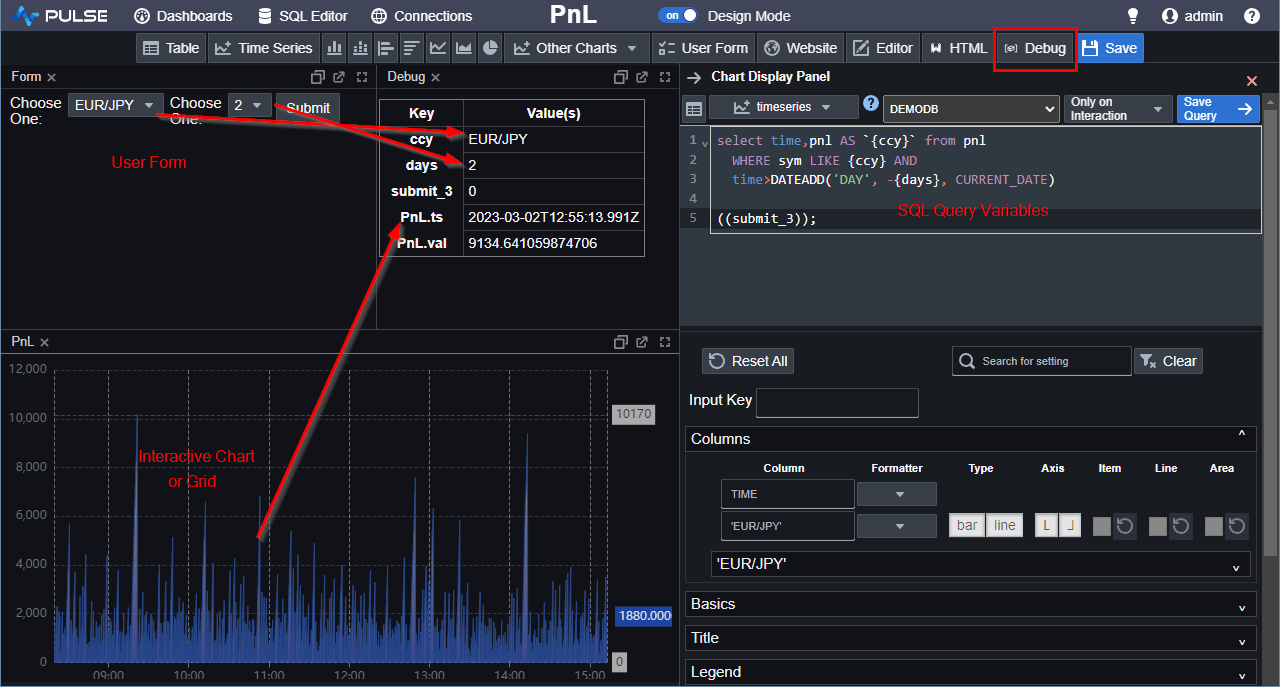
Task: Duplicate the Form panel
Action: pos(318,77)
